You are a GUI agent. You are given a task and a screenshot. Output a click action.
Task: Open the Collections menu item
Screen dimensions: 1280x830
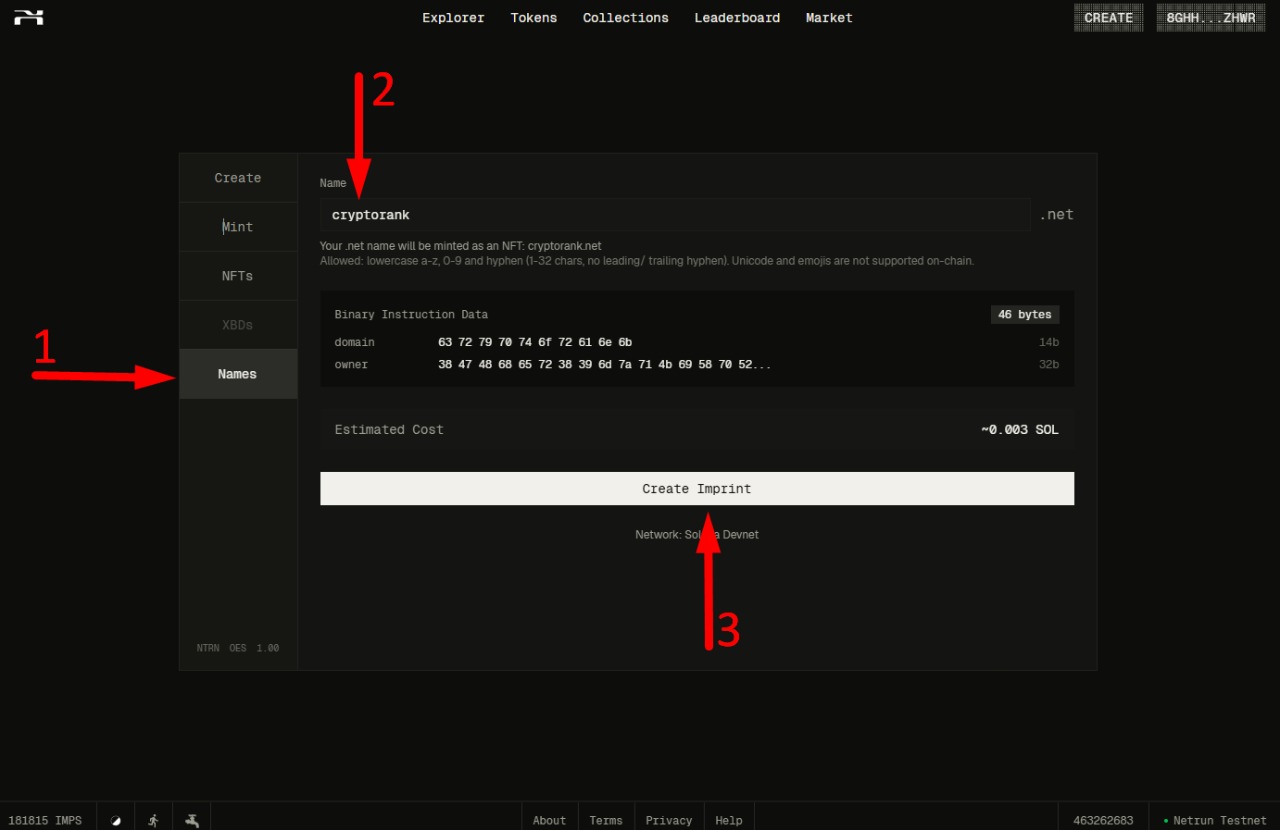626,18
